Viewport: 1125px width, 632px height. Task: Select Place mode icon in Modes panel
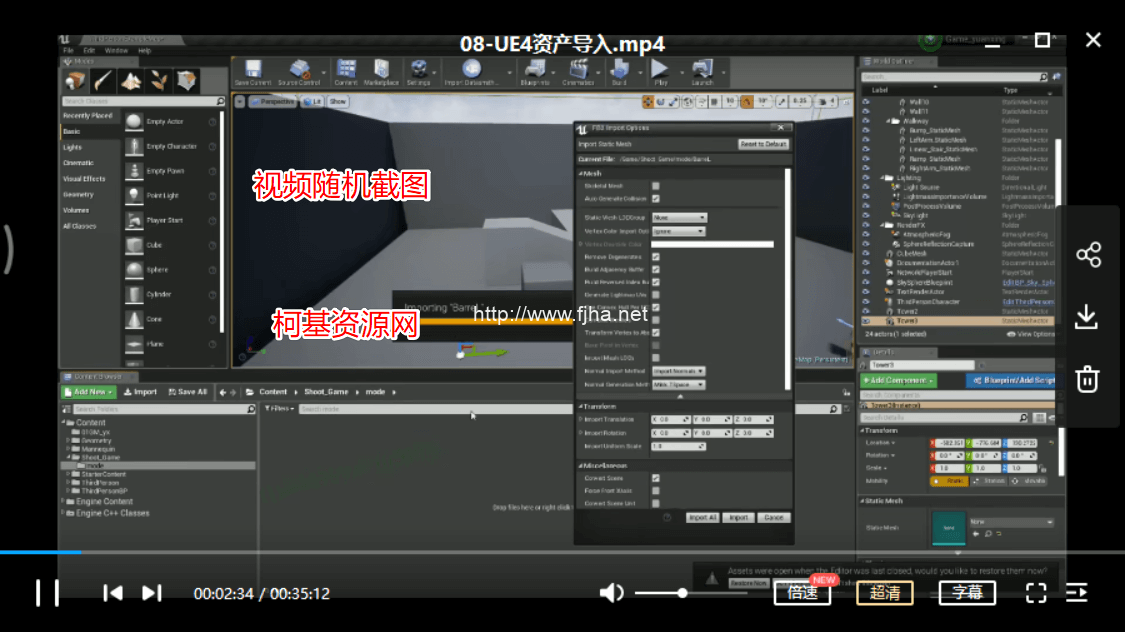point(75,80)
